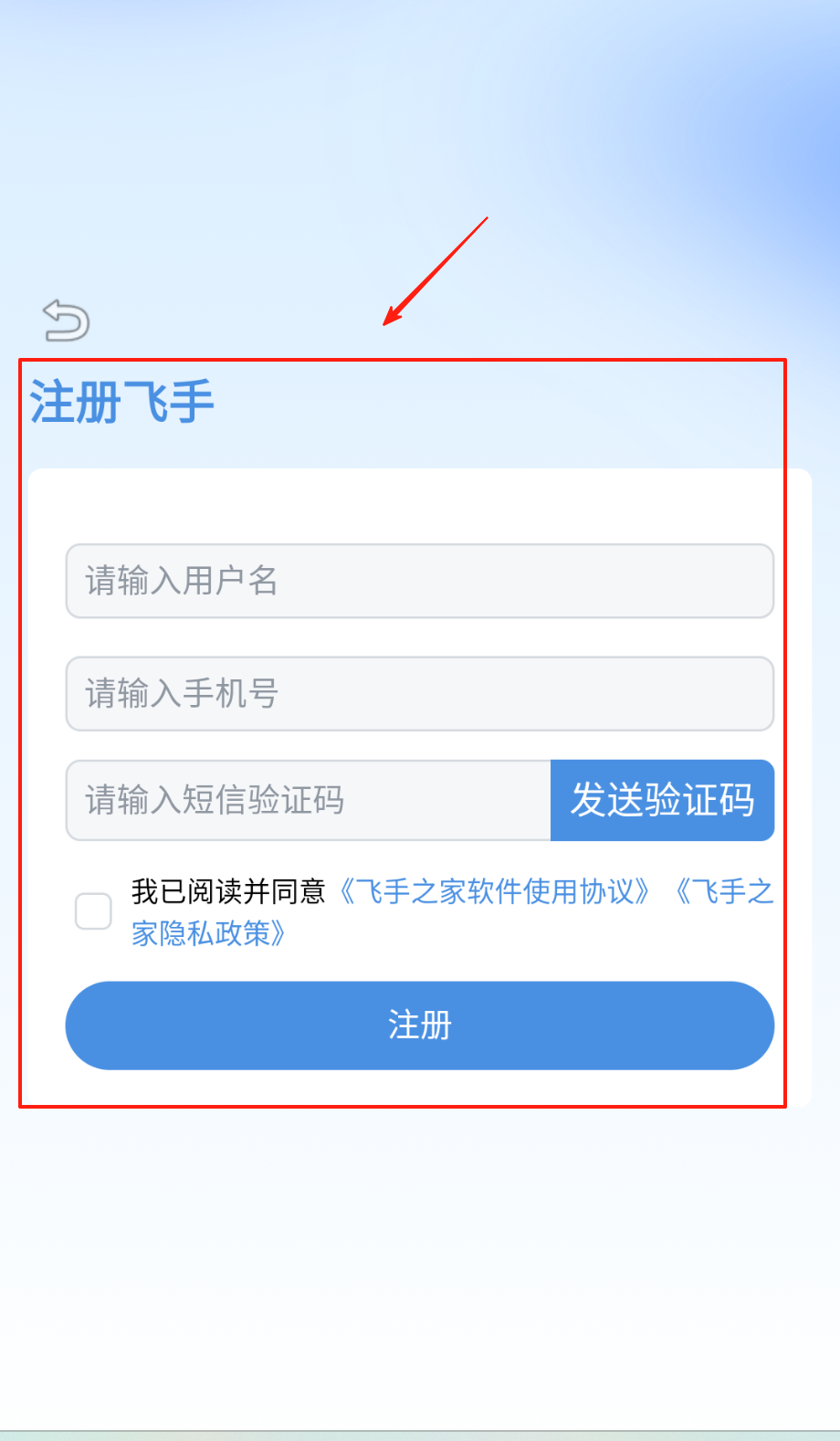840x1441 pixels.
Task: Accept the terms by checking the square box
Action: [93, 911]
